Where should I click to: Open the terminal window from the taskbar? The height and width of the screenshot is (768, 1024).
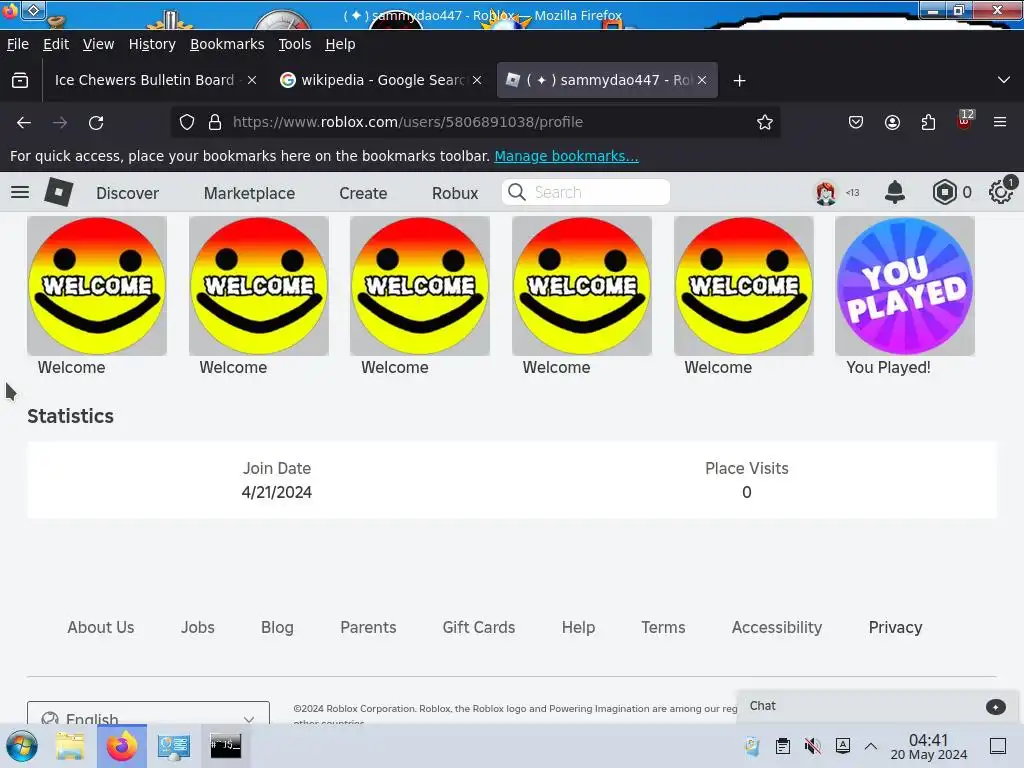pos(225,746)
